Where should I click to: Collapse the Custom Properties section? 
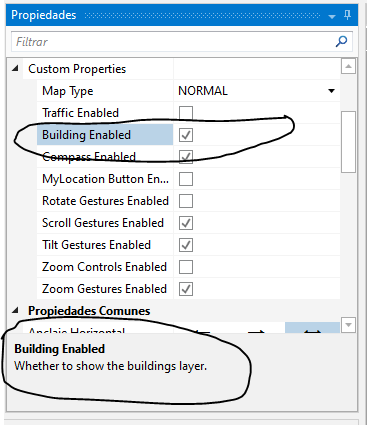pyautogui.click(x=15, y=69)
